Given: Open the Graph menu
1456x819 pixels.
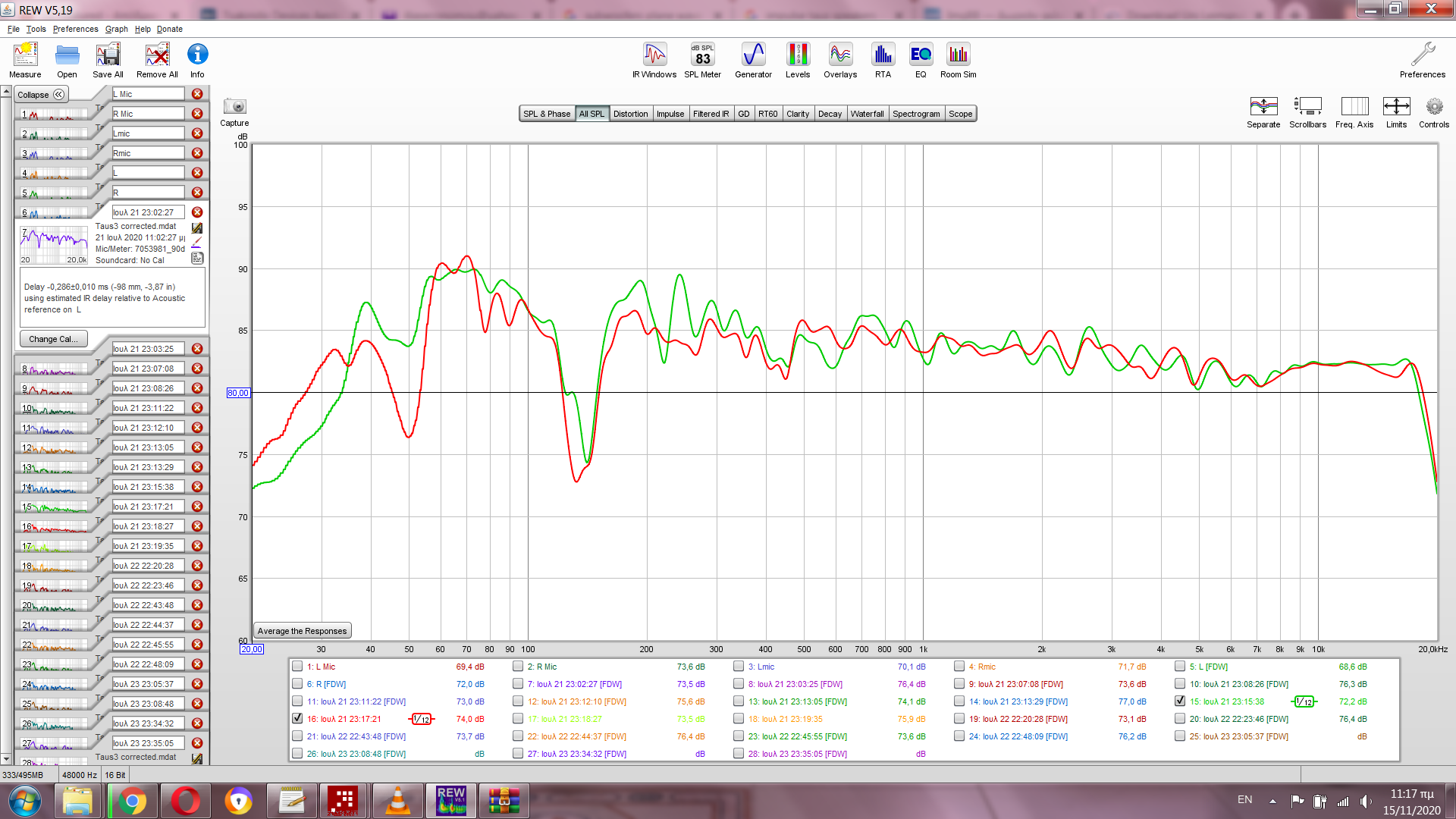Looking at the screenshot, I should 116,29.
